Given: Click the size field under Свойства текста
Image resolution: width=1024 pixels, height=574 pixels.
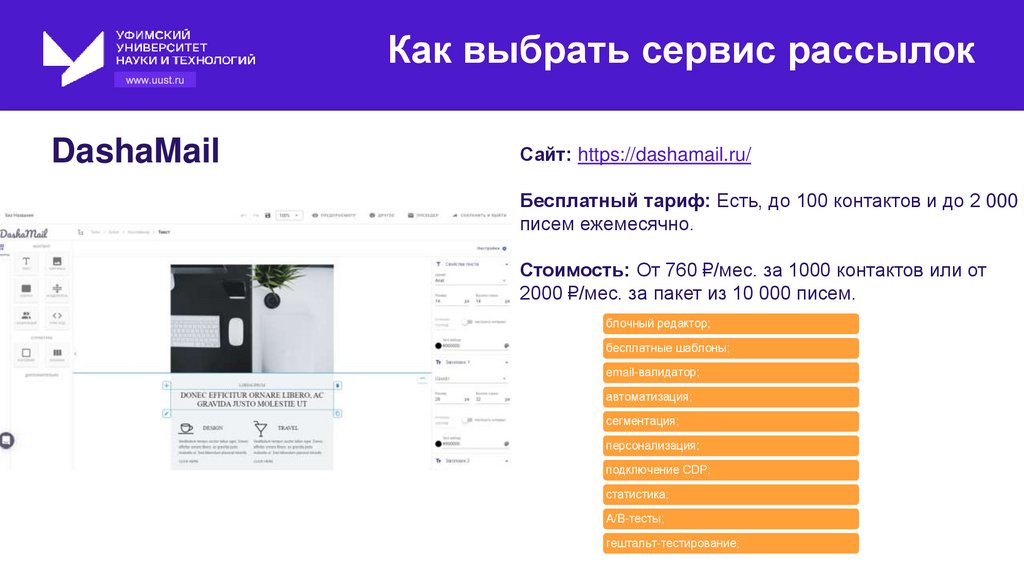Looking at the screenshot, I should click(452, 301).
